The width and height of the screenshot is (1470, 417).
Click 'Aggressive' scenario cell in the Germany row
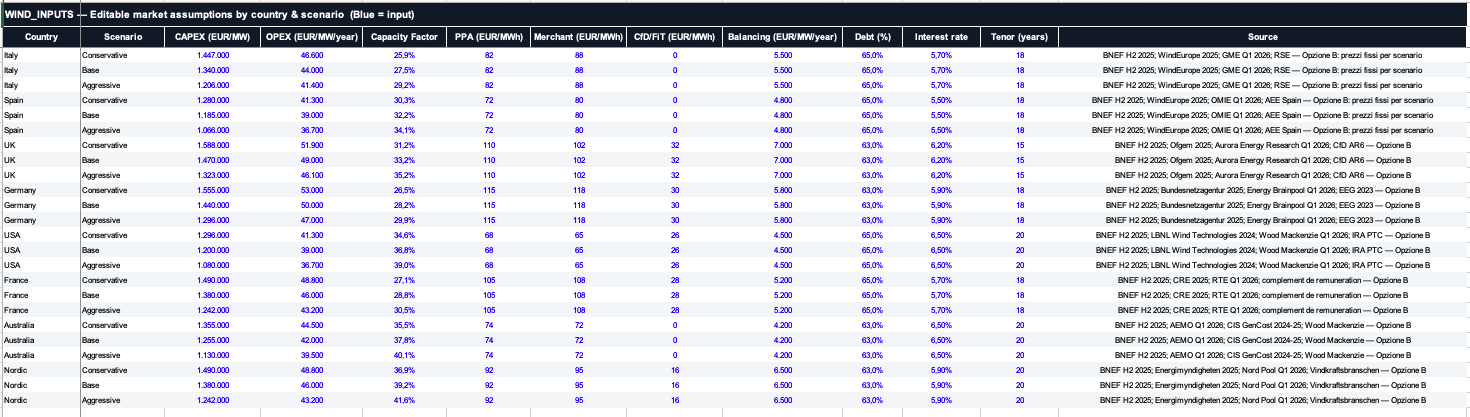point(122,220)
